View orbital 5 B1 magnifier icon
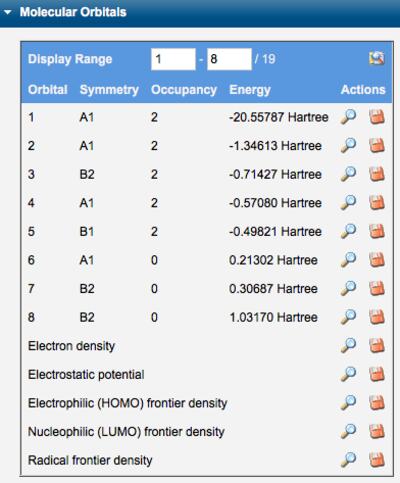This screenshot has width=400, height=483. (x=348, y=231)
